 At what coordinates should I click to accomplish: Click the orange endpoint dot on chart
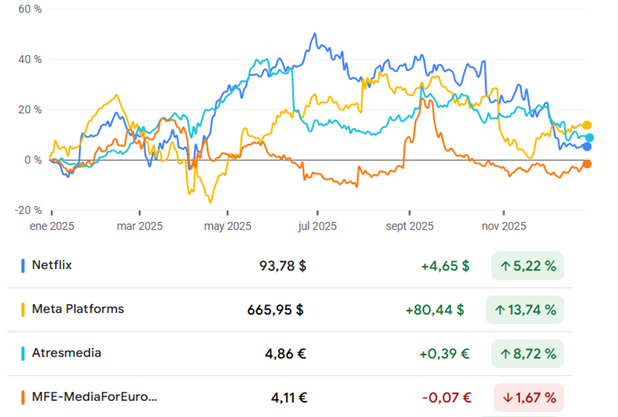pos(587,164)
